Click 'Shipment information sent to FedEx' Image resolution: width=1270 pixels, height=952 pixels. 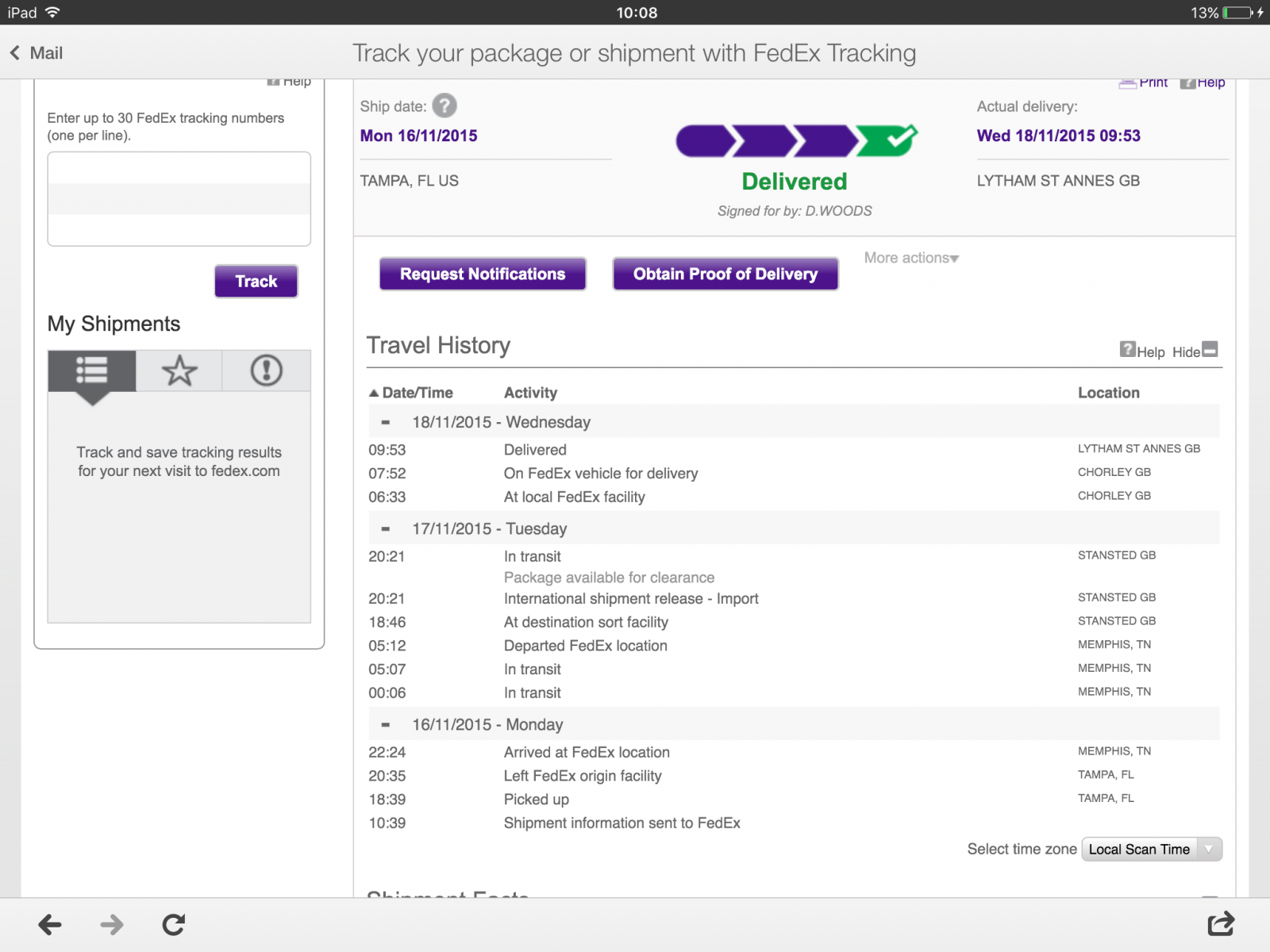622,823
